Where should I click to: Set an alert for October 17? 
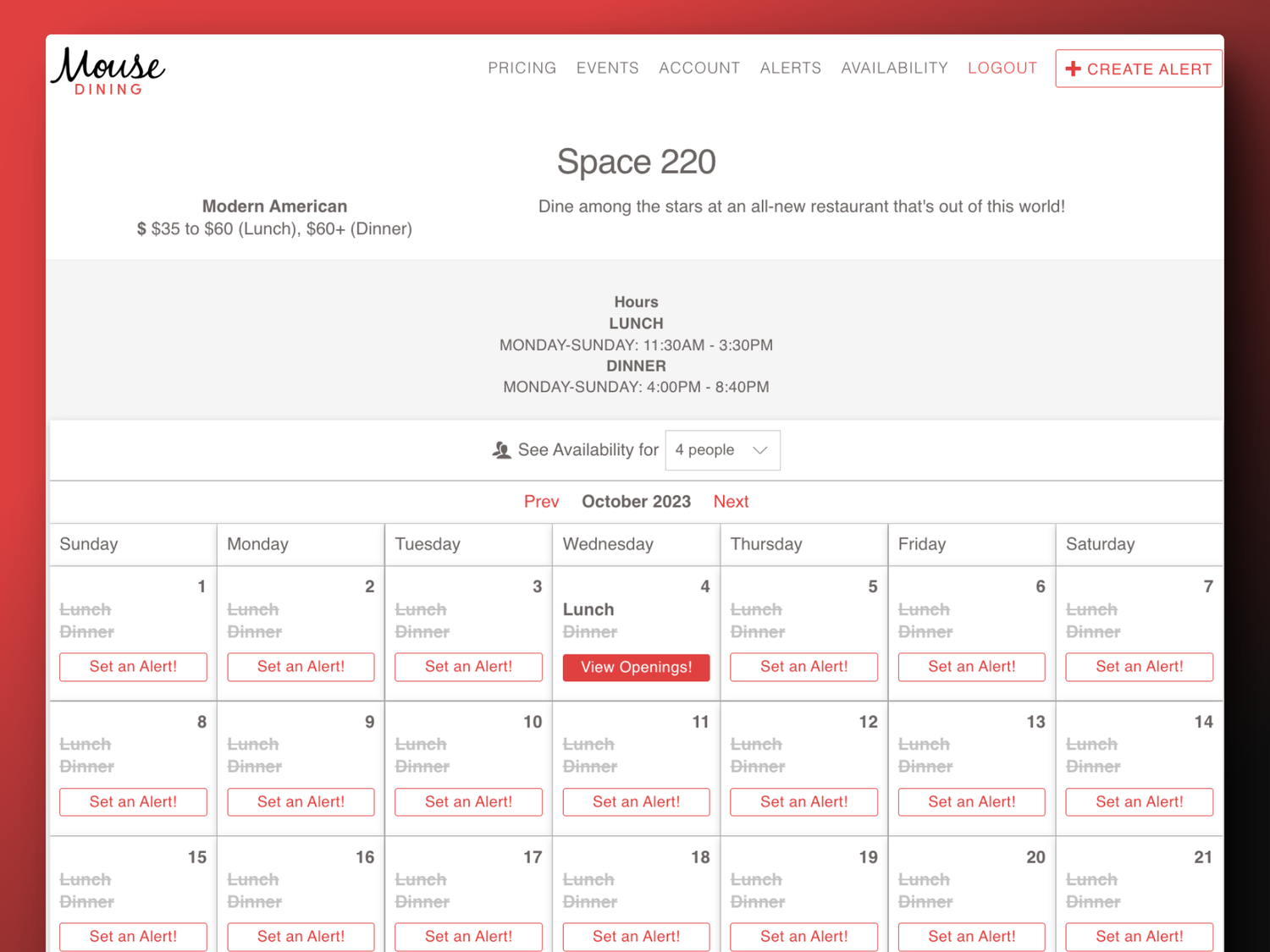[468, 937]
